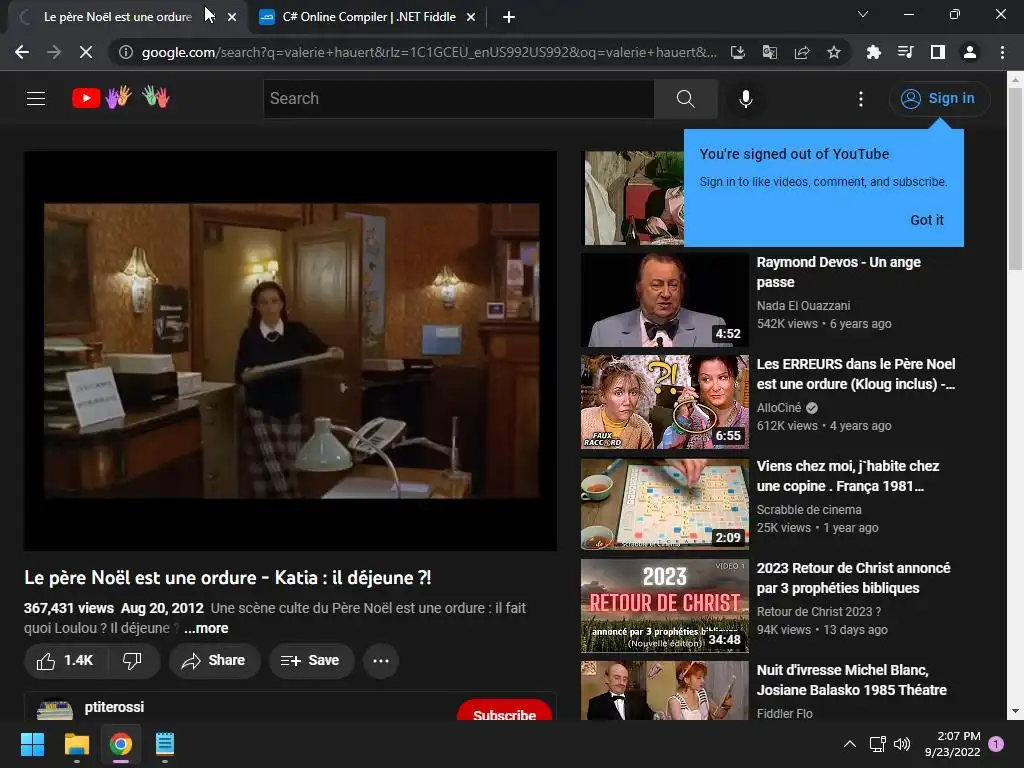Screen dimensions: 1024x768
Task: Open volume control in system tray
Action: tap(902, 744)
